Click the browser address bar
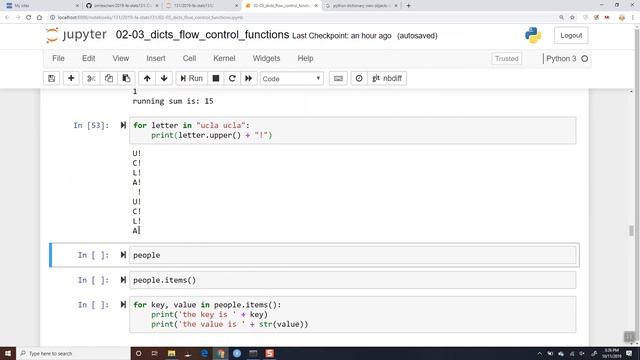 [x=302, y=18]
